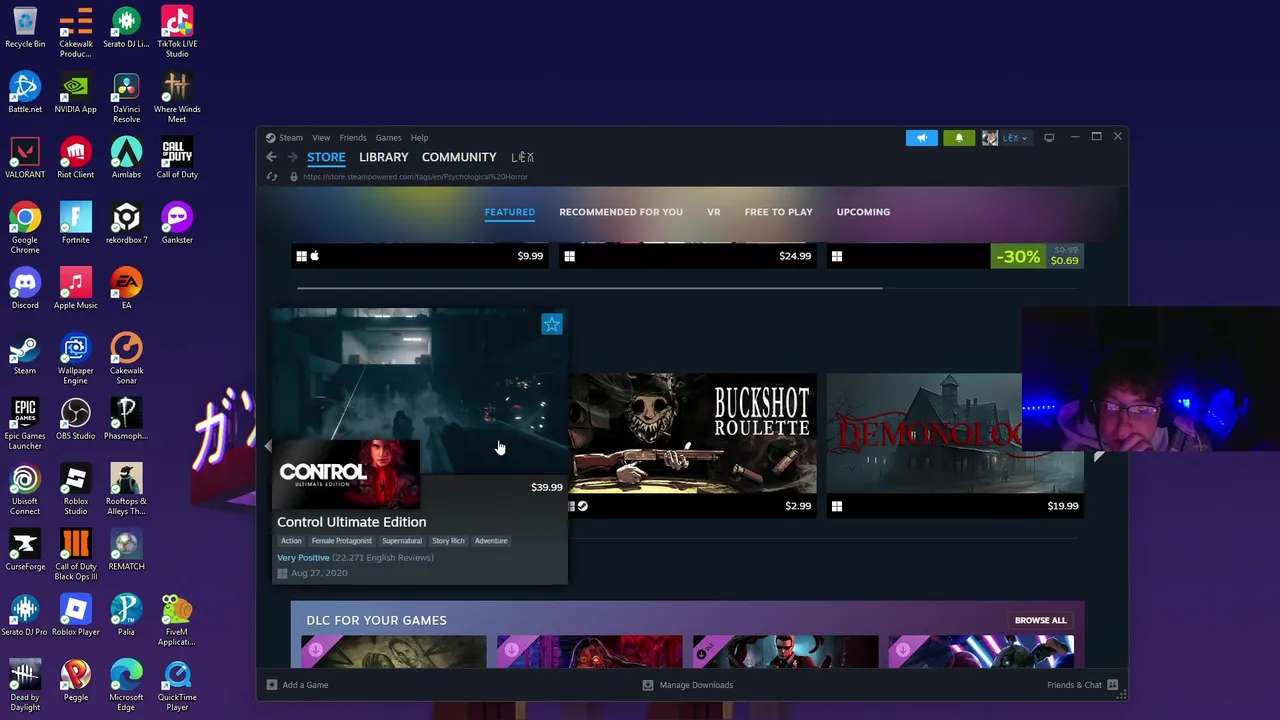Click the Action tag on Control
Image resolution: width=1280 pixels, height=720 pixels.
(x=291, y=541)
